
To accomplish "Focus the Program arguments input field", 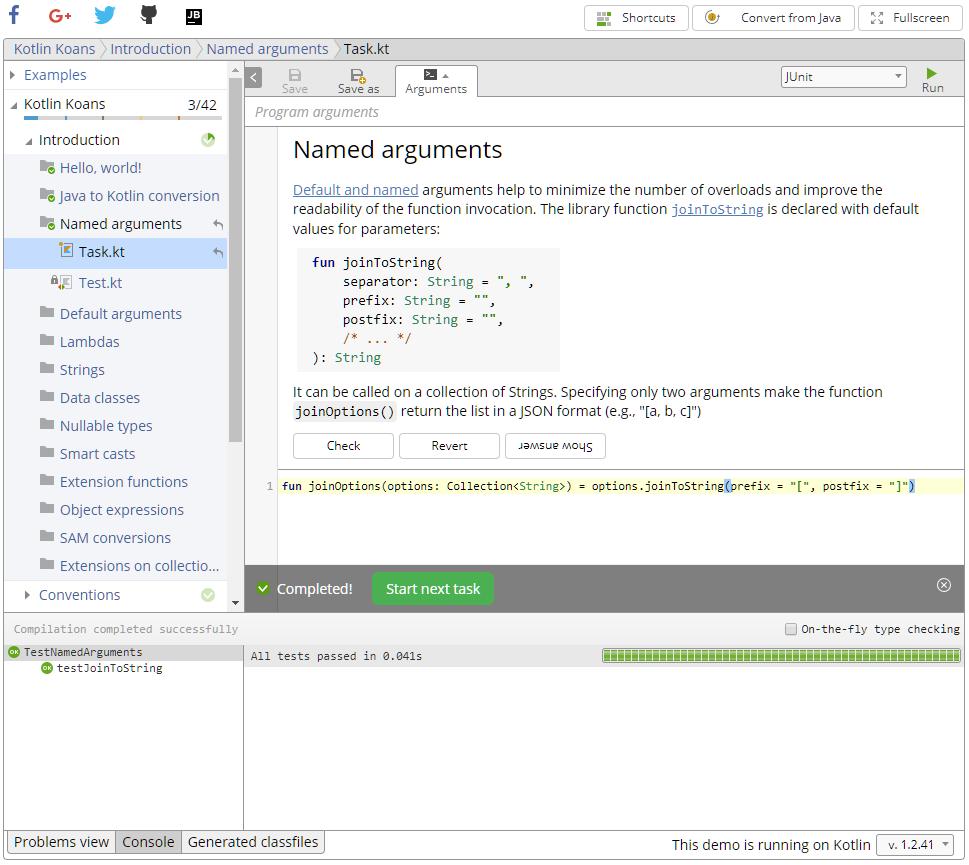I will pyautogui.click(x=604, y=112).
